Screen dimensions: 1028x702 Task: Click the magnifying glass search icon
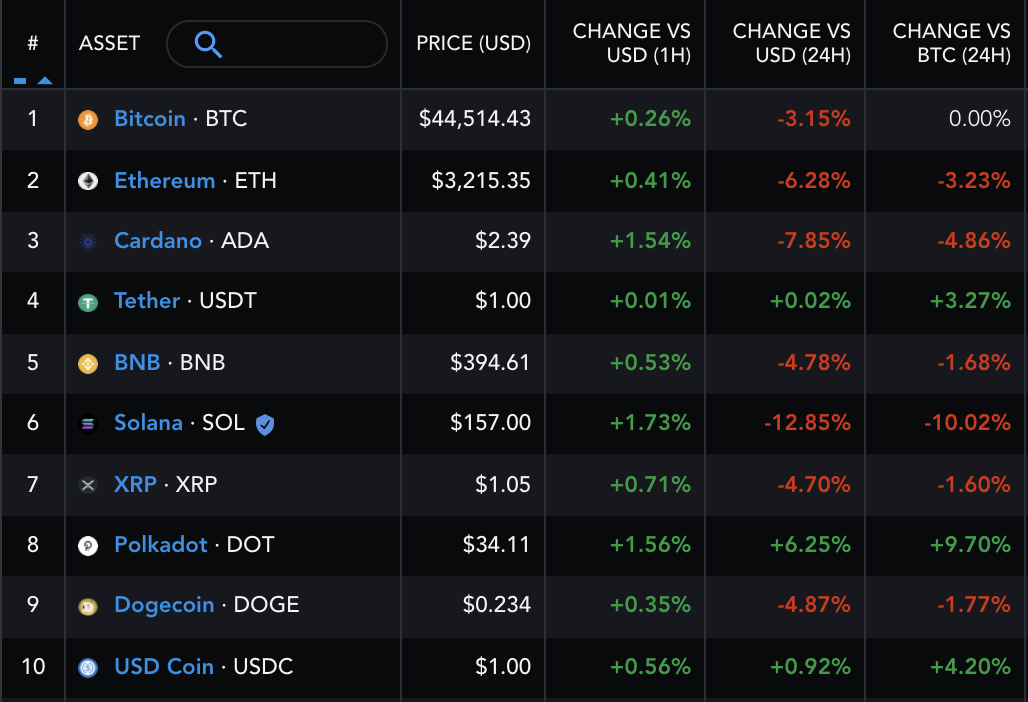click(208, 45)
